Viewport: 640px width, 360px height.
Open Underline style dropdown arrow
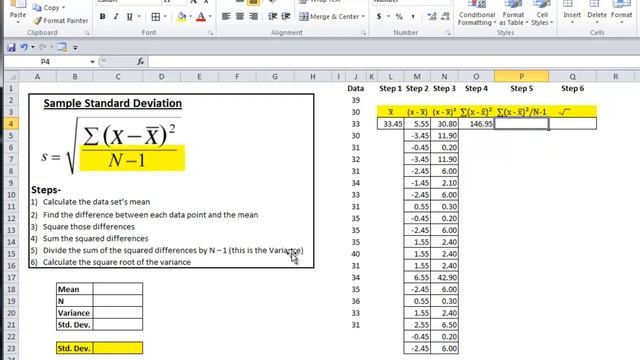pos(139,17)
